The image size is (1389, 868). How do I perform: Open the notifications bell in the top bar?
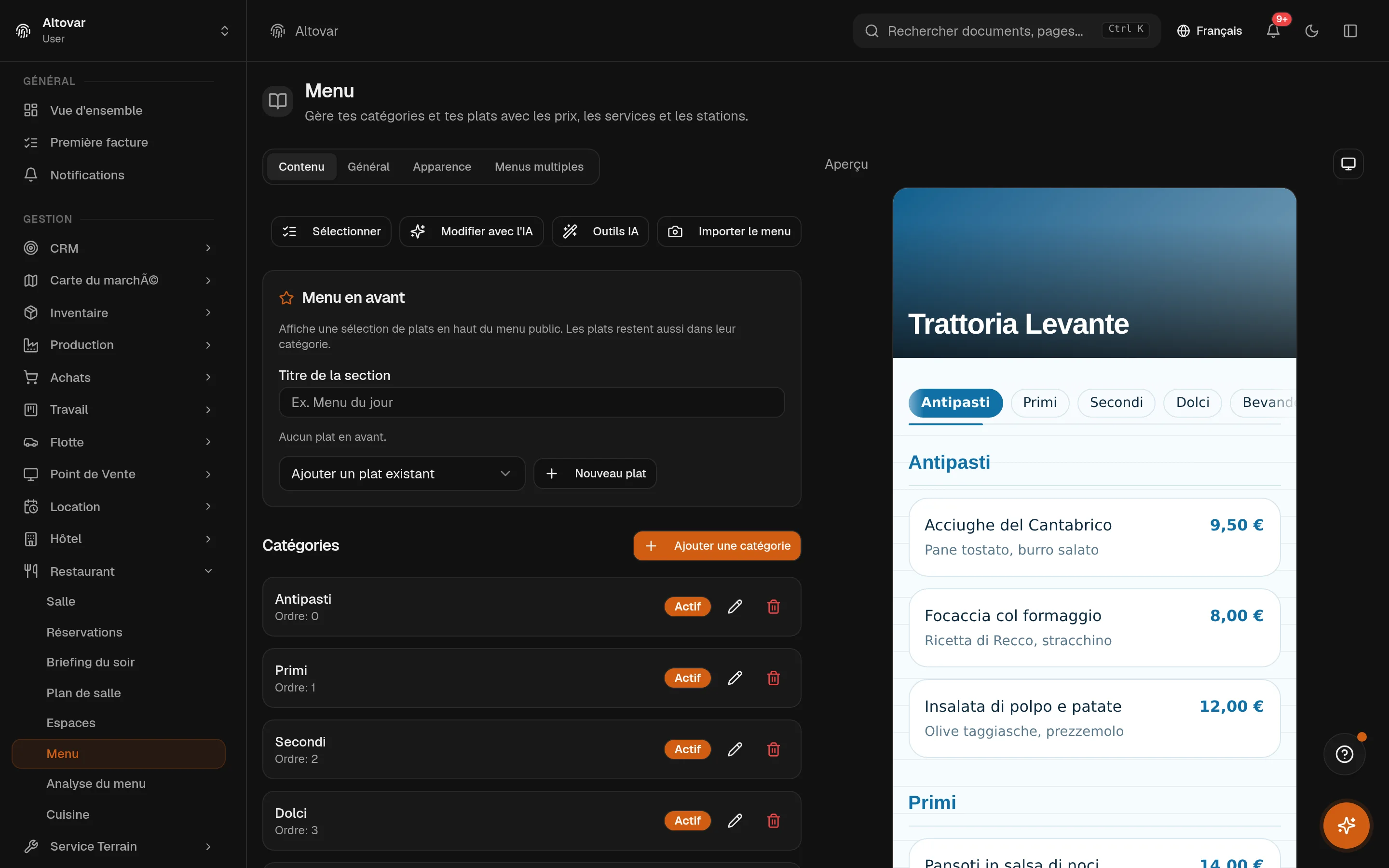(x=1272, y=31)
